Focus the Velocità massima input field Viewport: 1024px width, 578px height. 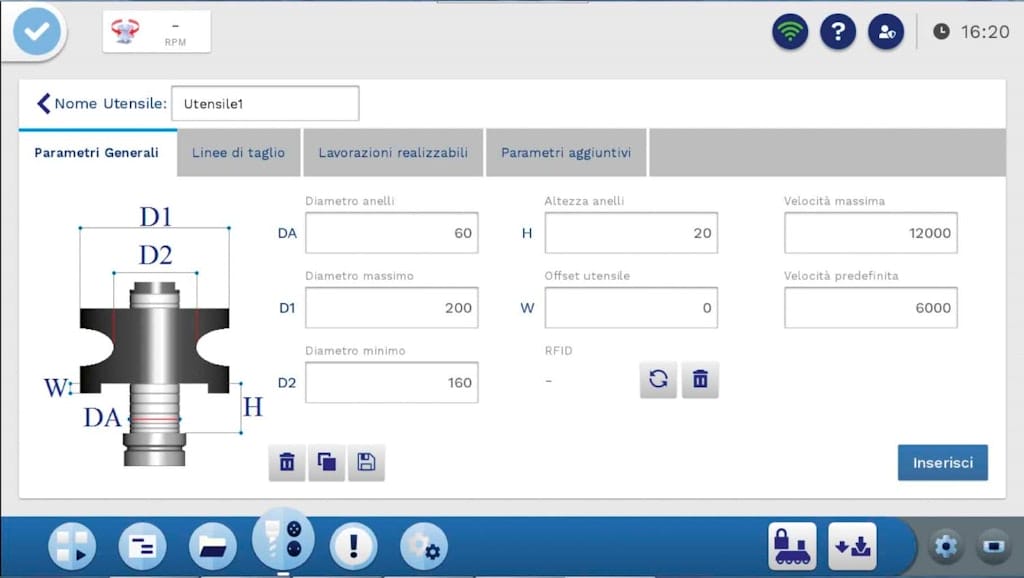[x=870, y=233]
